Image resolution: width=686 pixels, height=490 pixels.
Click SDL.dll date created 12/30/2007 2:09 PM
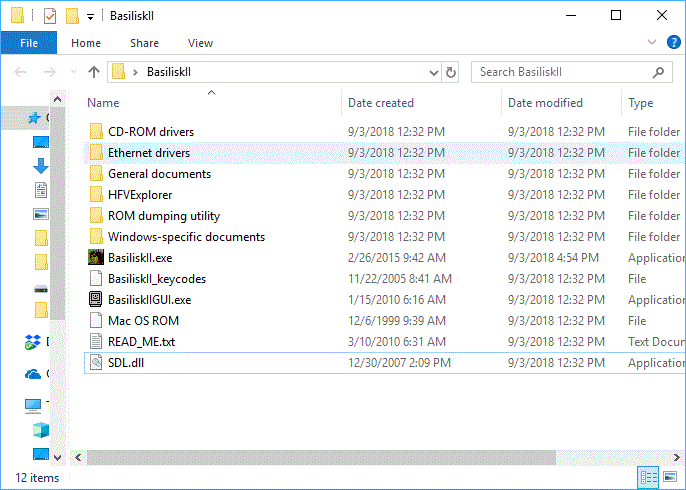[399, 363]
